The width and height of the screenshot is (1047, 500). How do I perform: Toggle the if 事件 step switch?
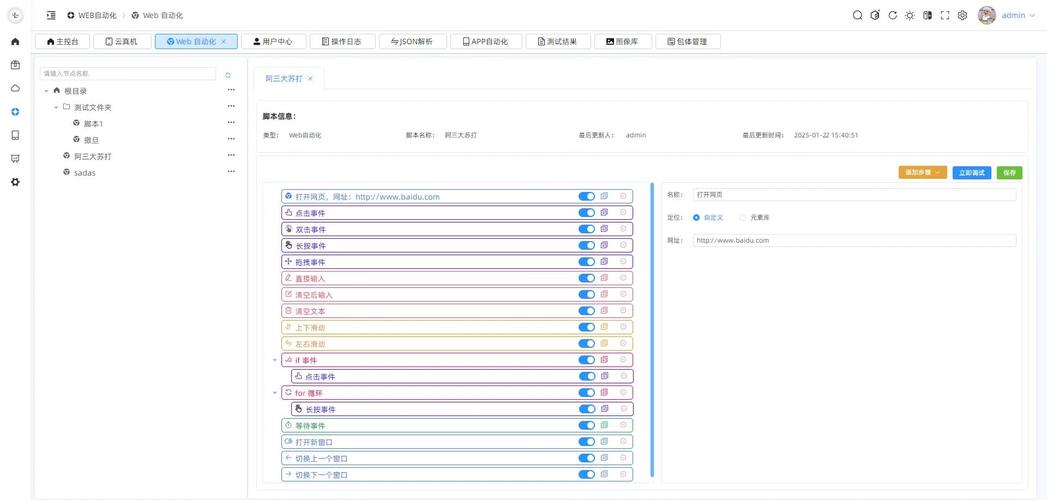(586, 360)
